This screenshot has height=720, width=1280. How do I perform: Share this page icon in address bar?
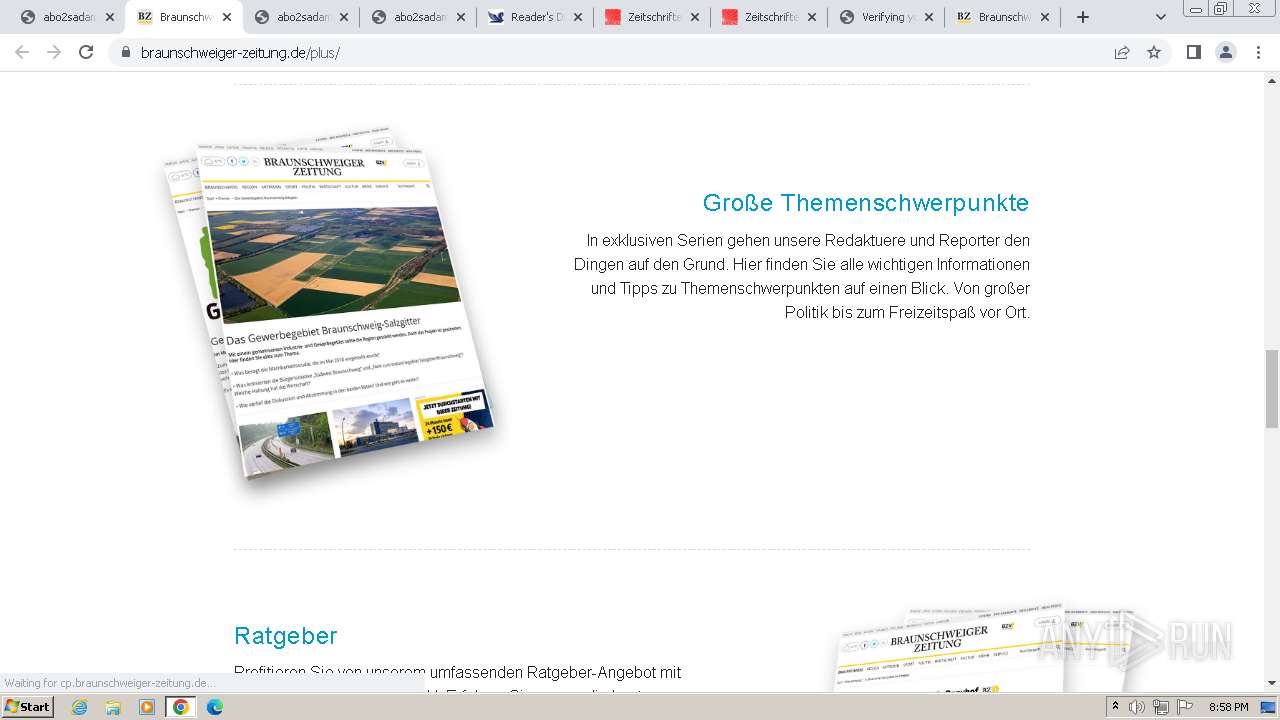pos(1122,53)
